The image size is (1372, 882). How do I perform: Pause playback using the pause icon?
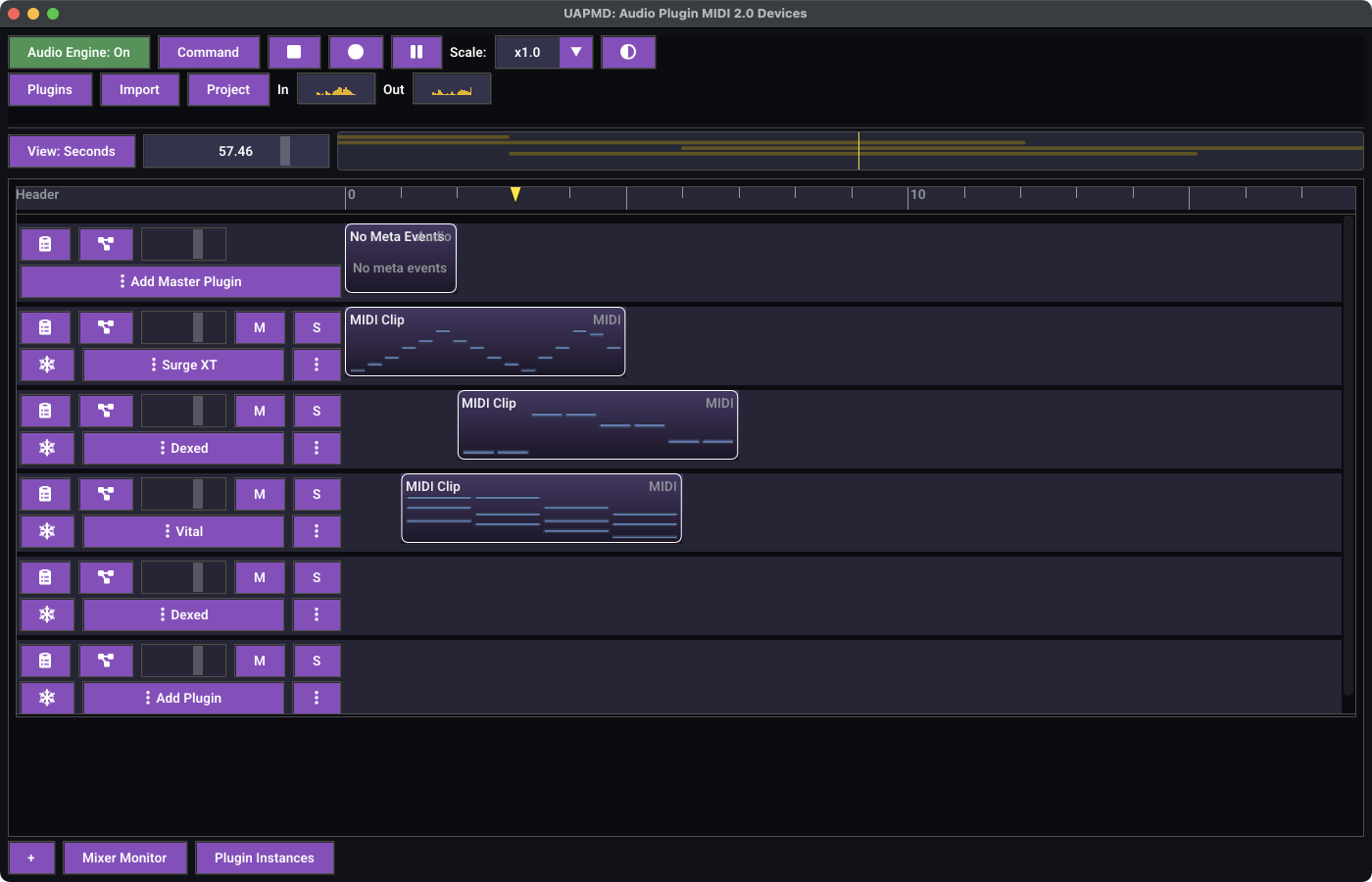[416, 52]
